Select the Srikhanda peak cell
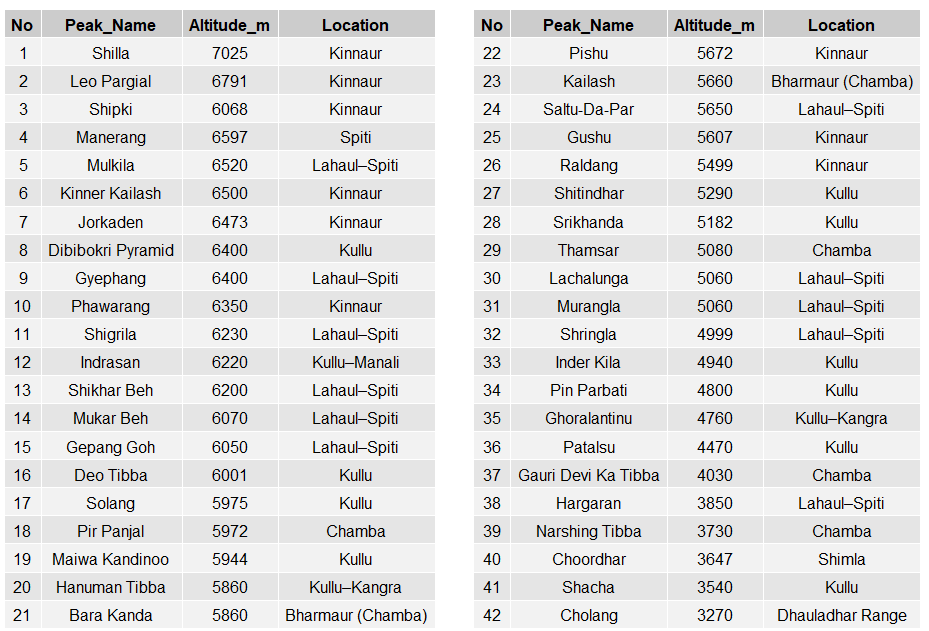 (588, 222)
